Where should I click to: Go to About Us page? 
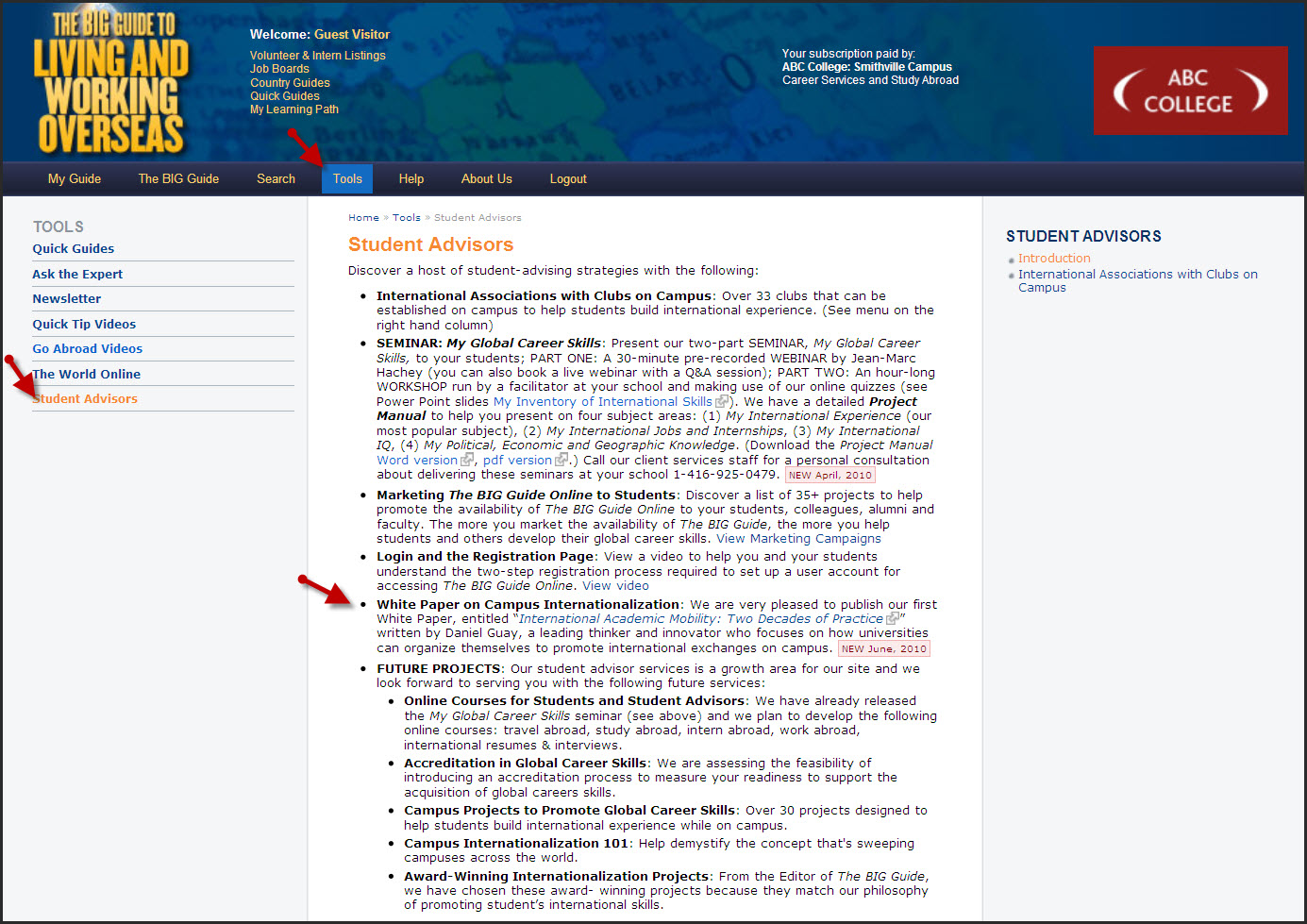pyautogui.click(x=487, y=179)
